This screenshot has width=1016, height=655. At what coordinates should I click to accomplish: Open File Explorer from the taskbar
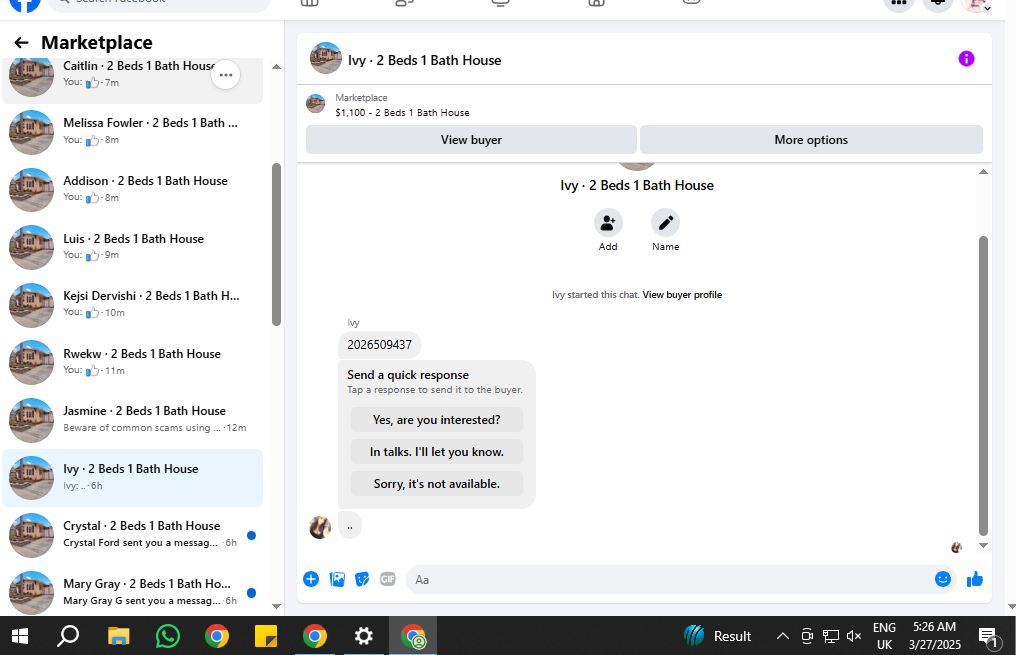118,637
